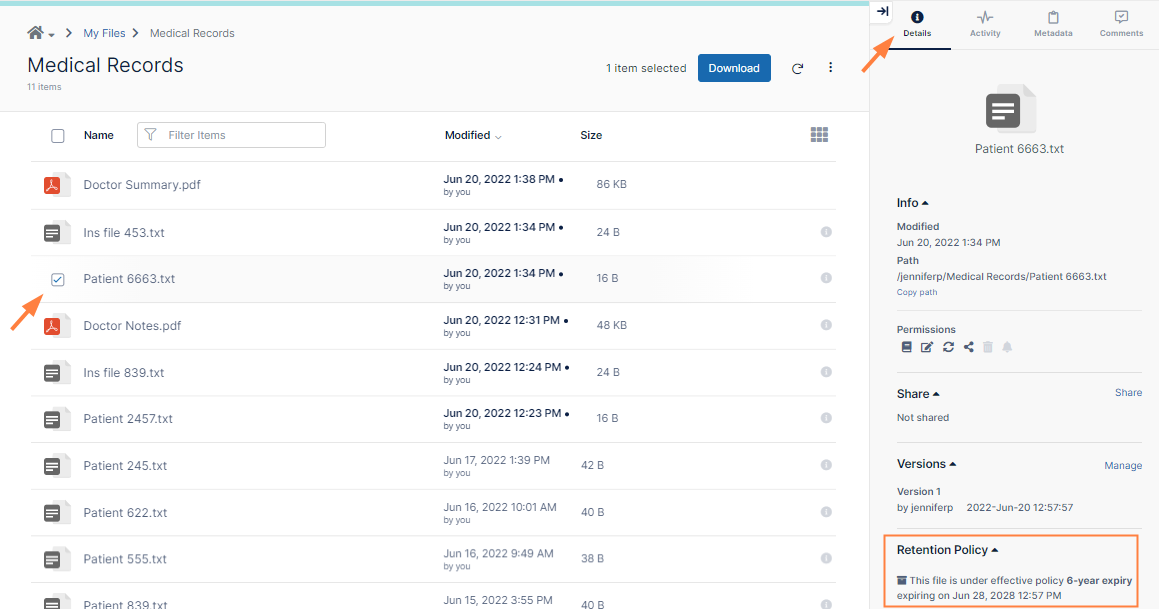
Task: Uncheck the Patient 6663.txt checkbox
Action: tap(58, 279)
